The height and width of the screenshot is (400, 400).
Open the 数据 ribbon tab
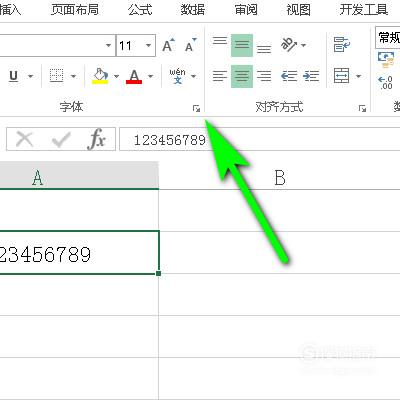(193, 10)
